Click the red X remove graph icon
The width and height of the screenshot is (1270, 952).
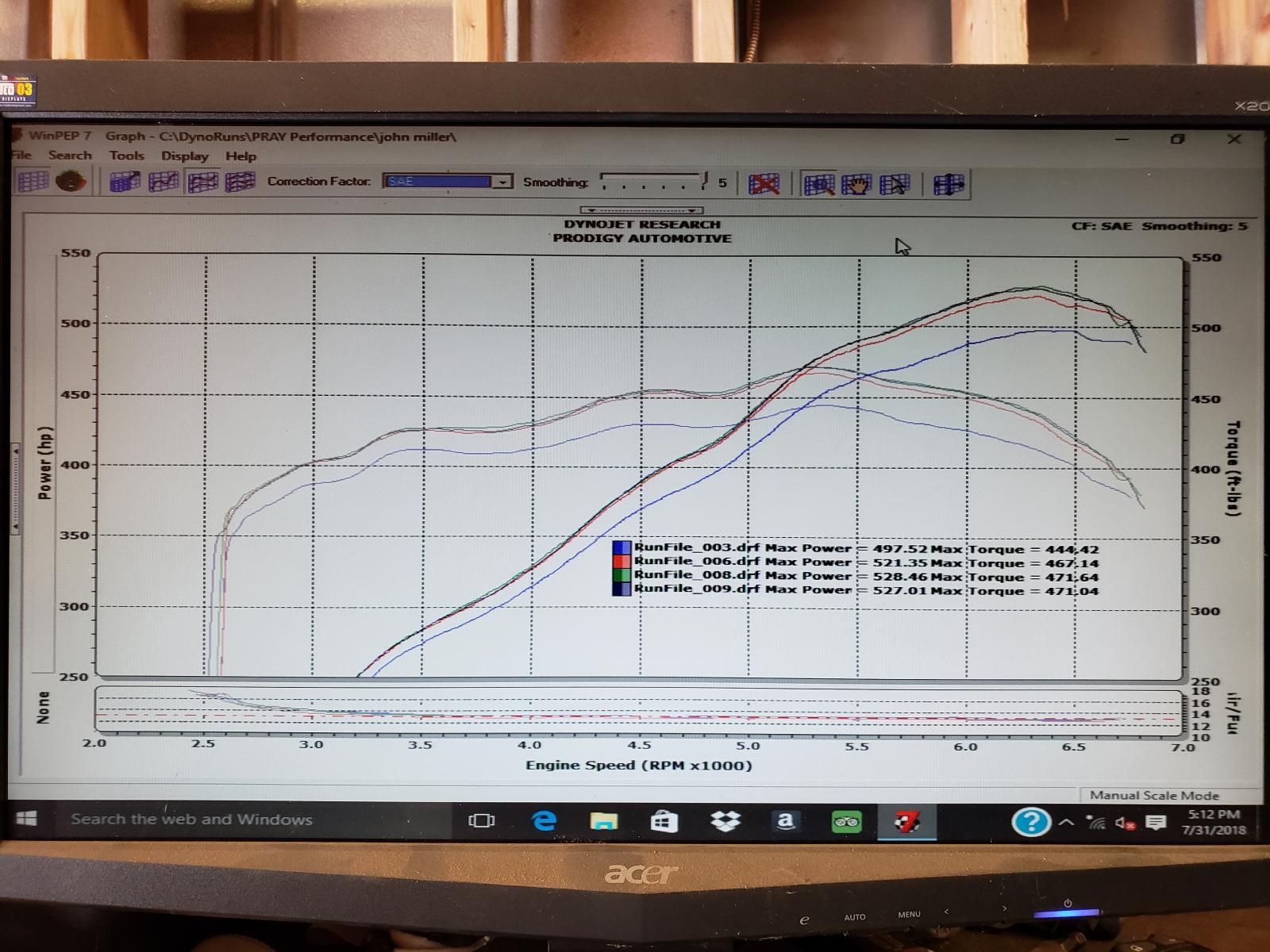[764, 184]
